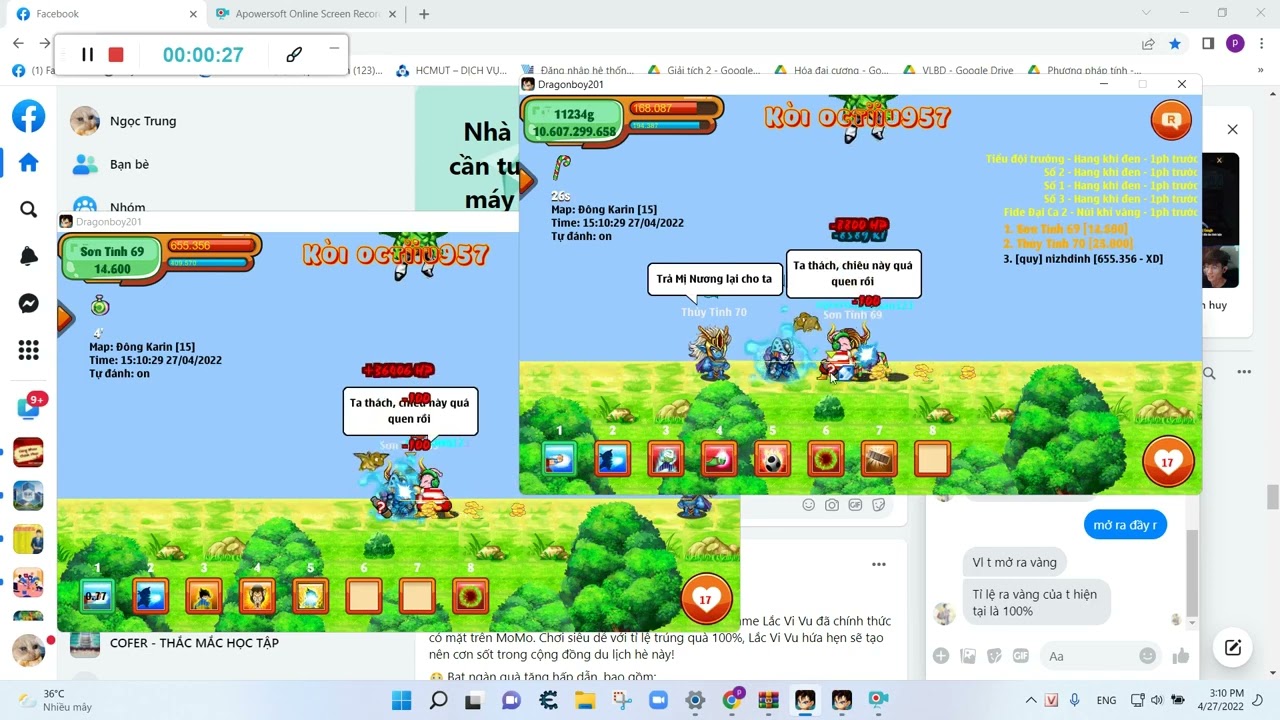The width and height of the screenshot is (1280, 720).
Task: Use skill slot 8 in left game window
Action: 470,597
